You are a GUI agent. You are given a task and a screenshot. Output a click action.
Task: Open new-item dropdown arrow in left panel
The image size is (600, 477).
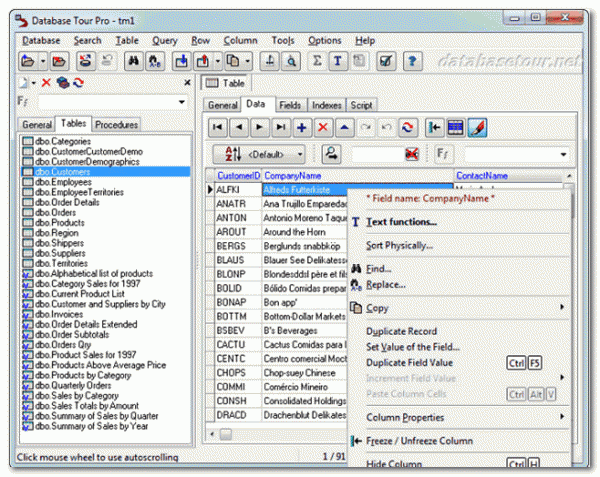point(34,83)
